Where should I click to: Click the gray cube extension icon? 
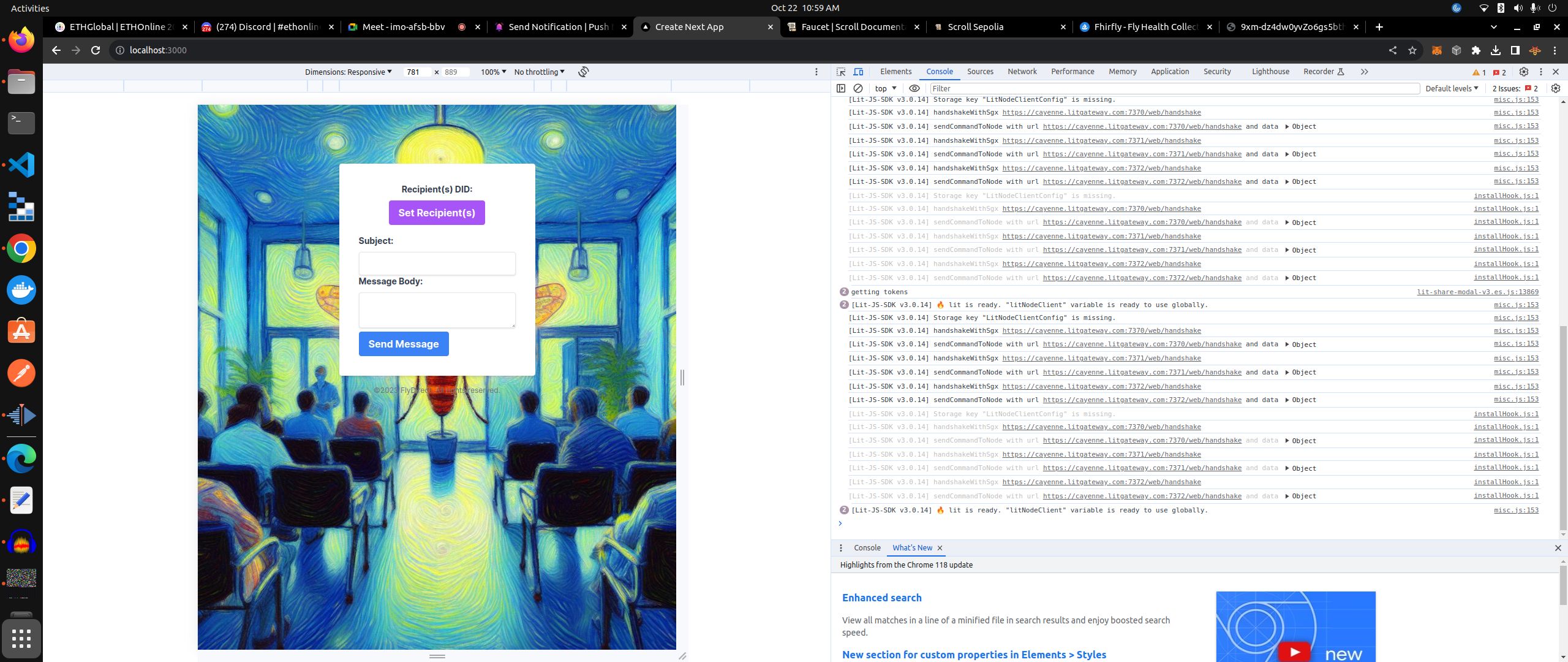1456,50
